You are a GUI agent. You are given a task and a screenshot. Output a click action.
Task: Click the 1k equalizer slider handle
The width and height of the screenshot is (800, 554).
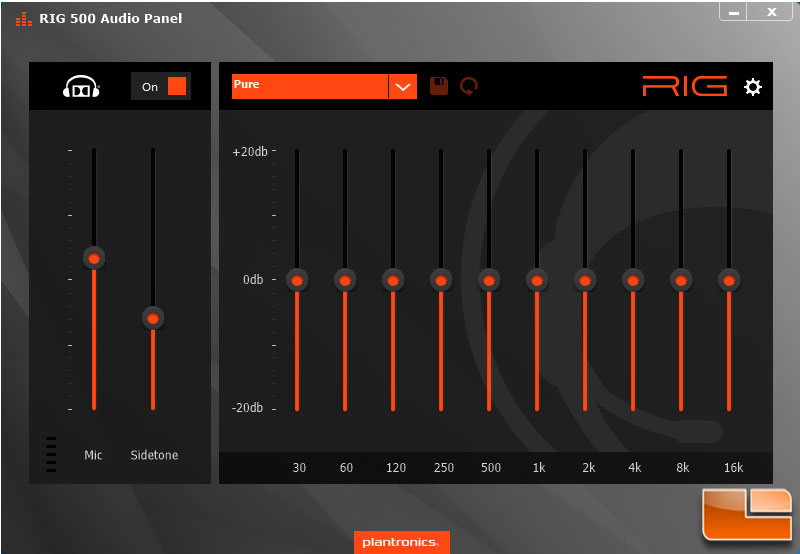pos(537,280)
